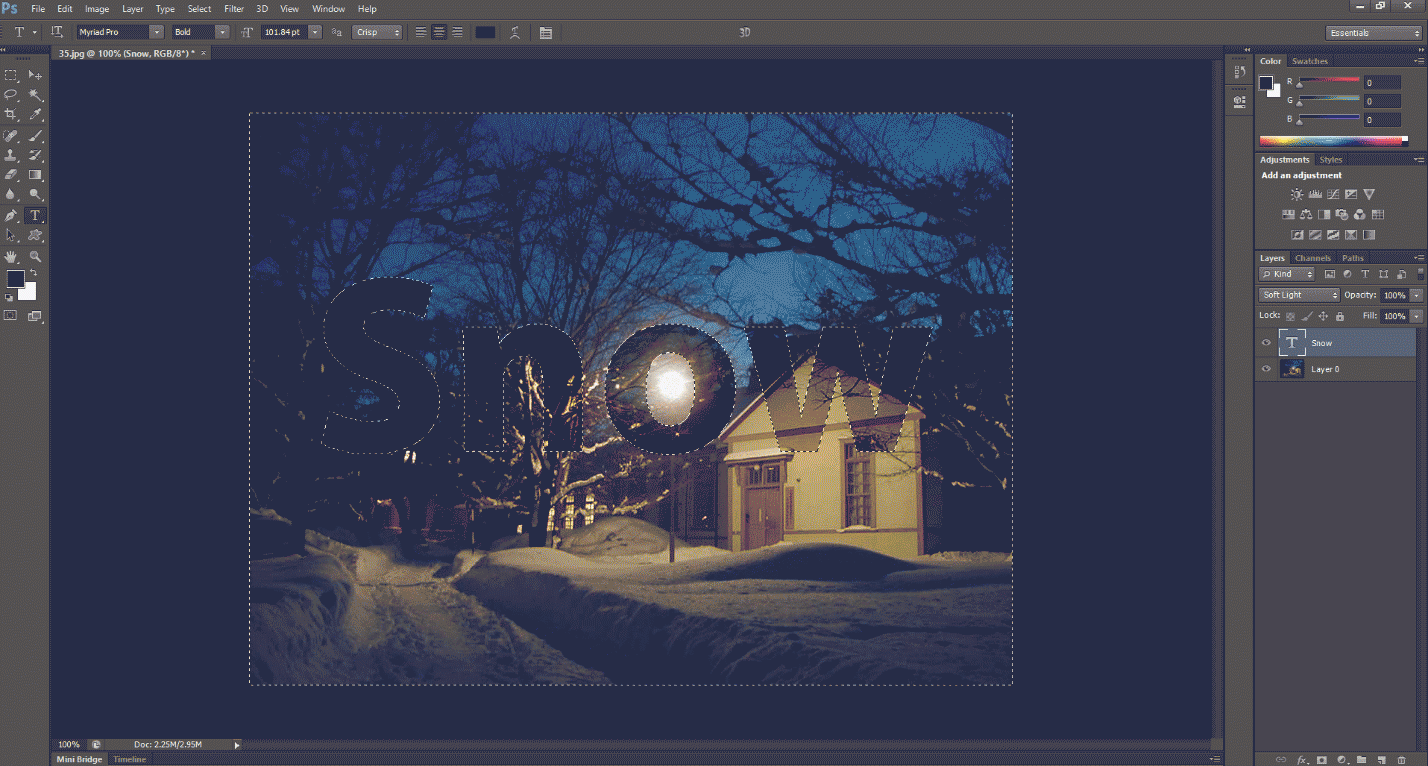Select the Spot Healing Brush tool
The image size is (1428, 766).
coord(11,135)
